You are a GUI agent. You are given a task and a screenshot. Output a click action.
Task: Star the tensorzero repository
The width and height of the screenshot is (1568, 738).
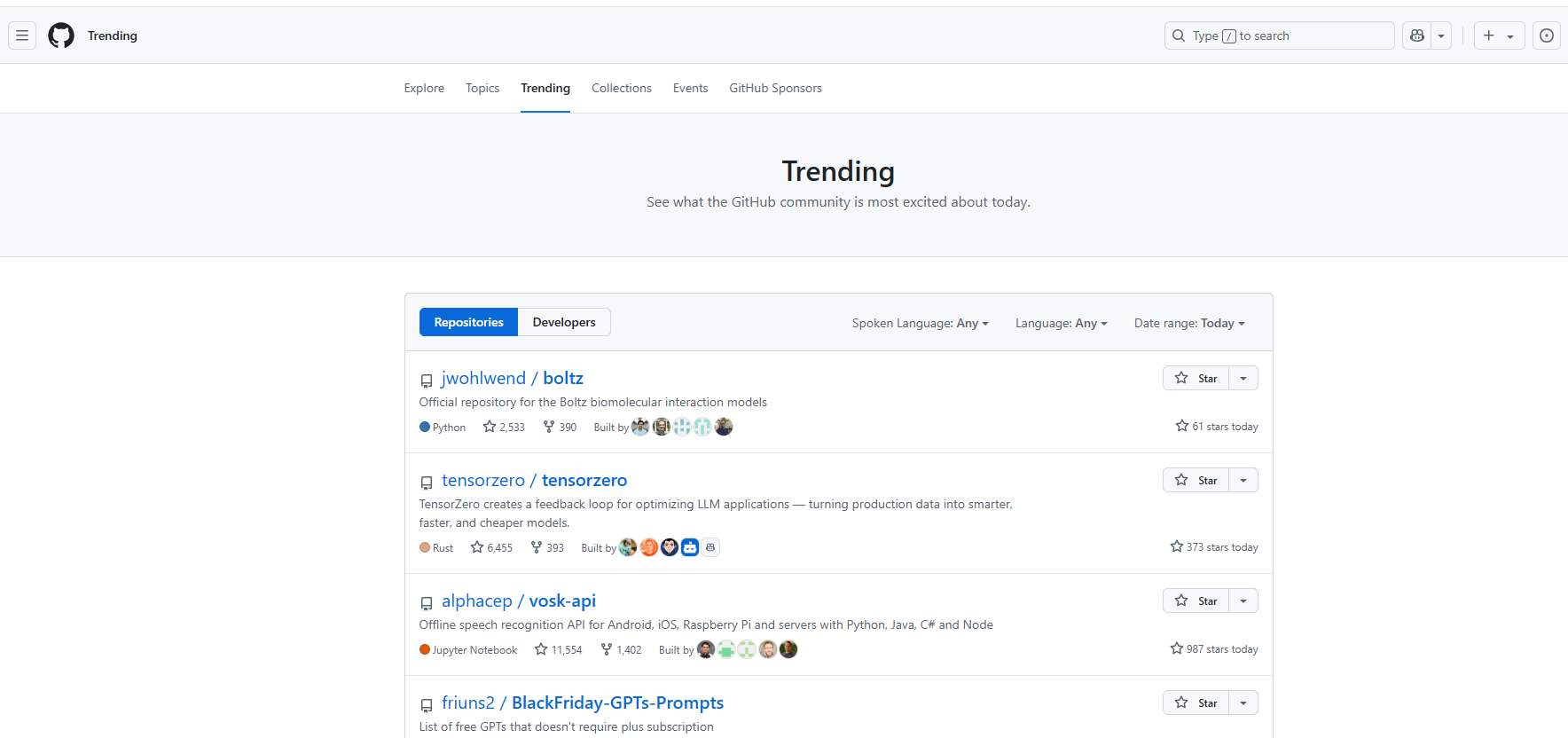pyautogui.click(x=1196, y=480)
